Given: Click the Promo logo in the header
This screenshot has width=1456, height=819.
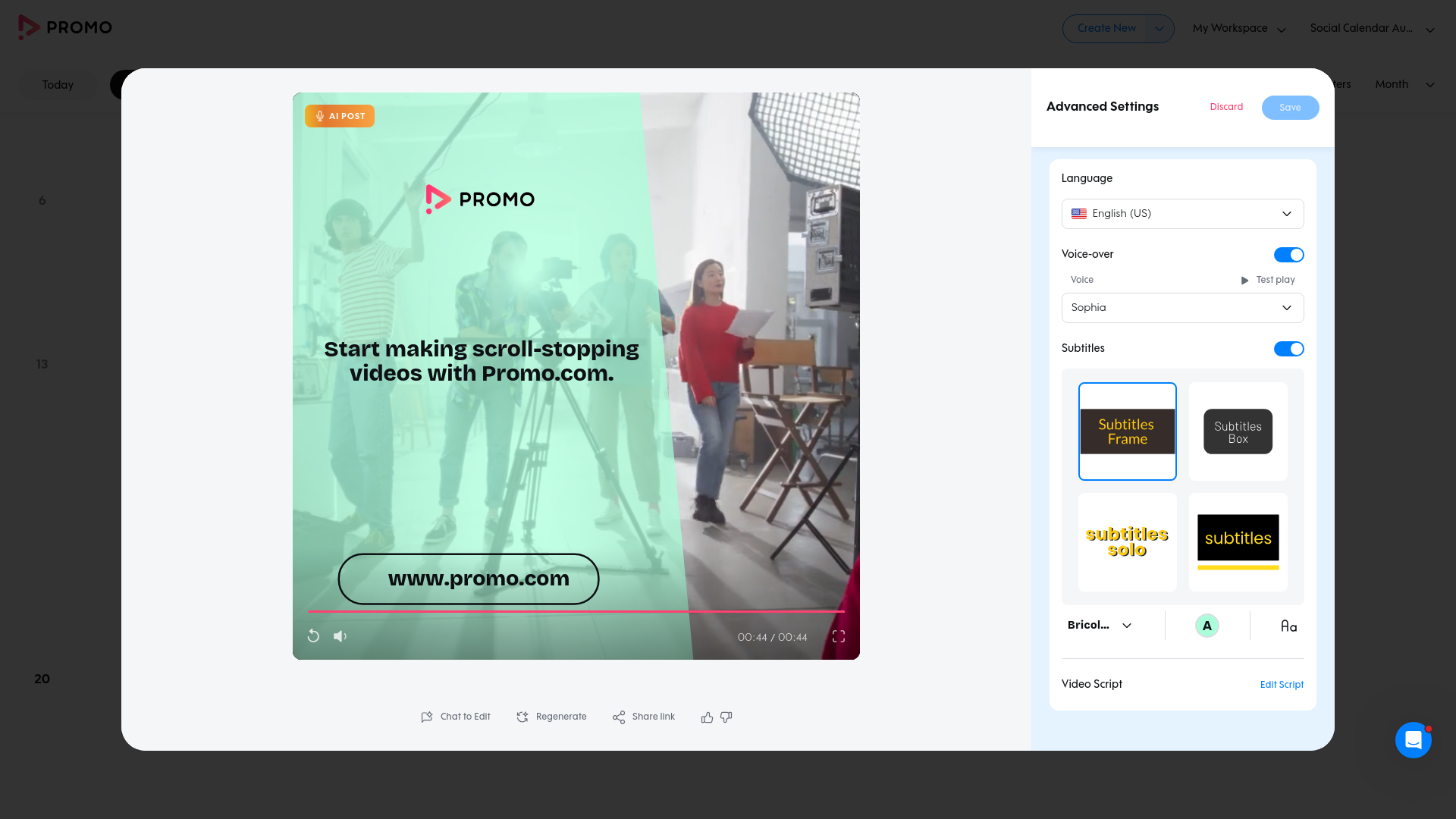Looking at the screenshot, I should coord(64,27).
